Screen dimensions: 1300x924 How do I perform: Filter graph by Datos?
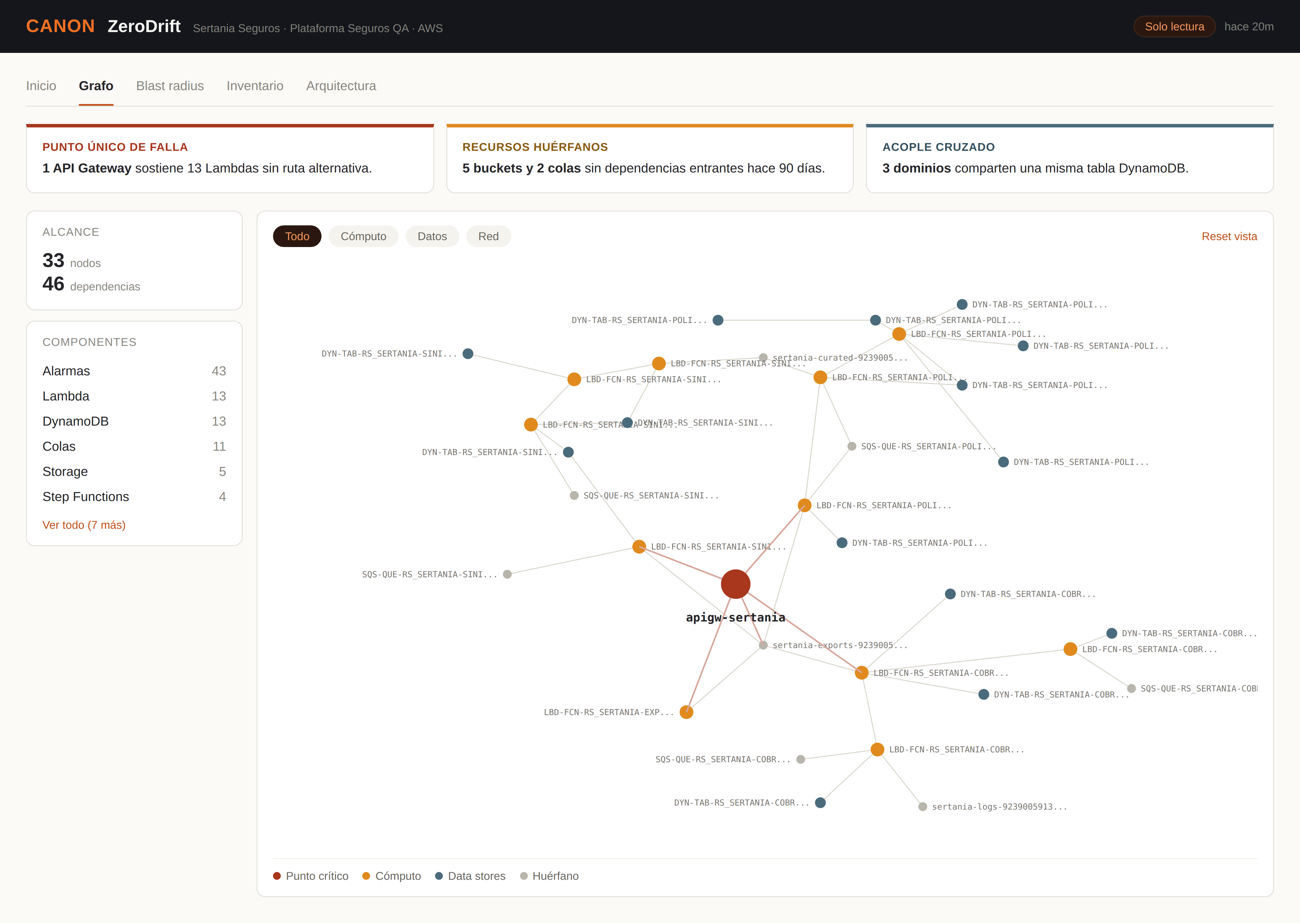(x=432, y=236)
